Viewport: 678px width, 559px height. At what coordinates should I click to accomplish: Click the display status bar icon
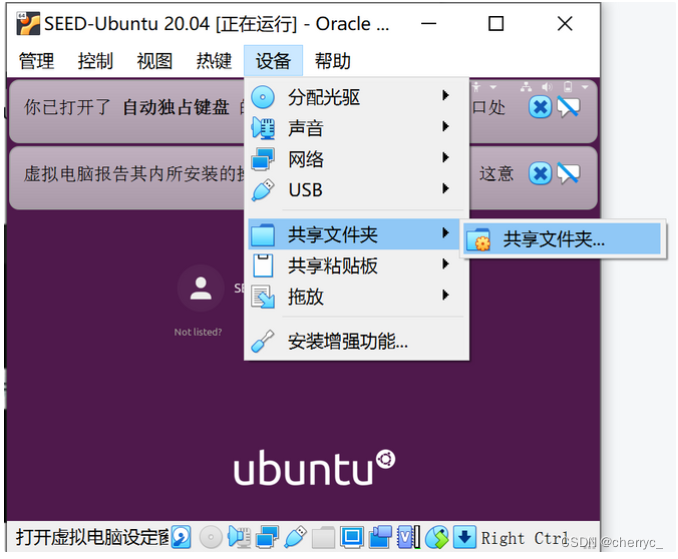(352, 537)
